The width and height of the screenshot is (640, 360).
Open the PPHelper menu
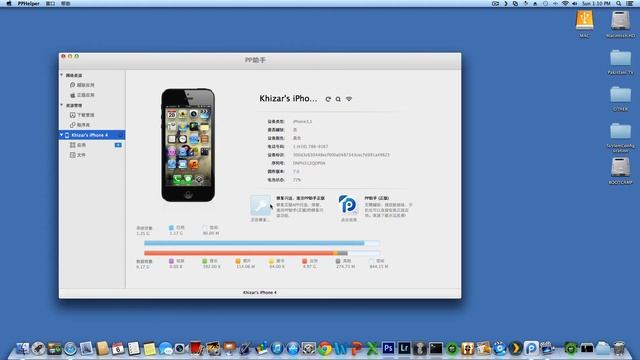[x=29, y=3]
